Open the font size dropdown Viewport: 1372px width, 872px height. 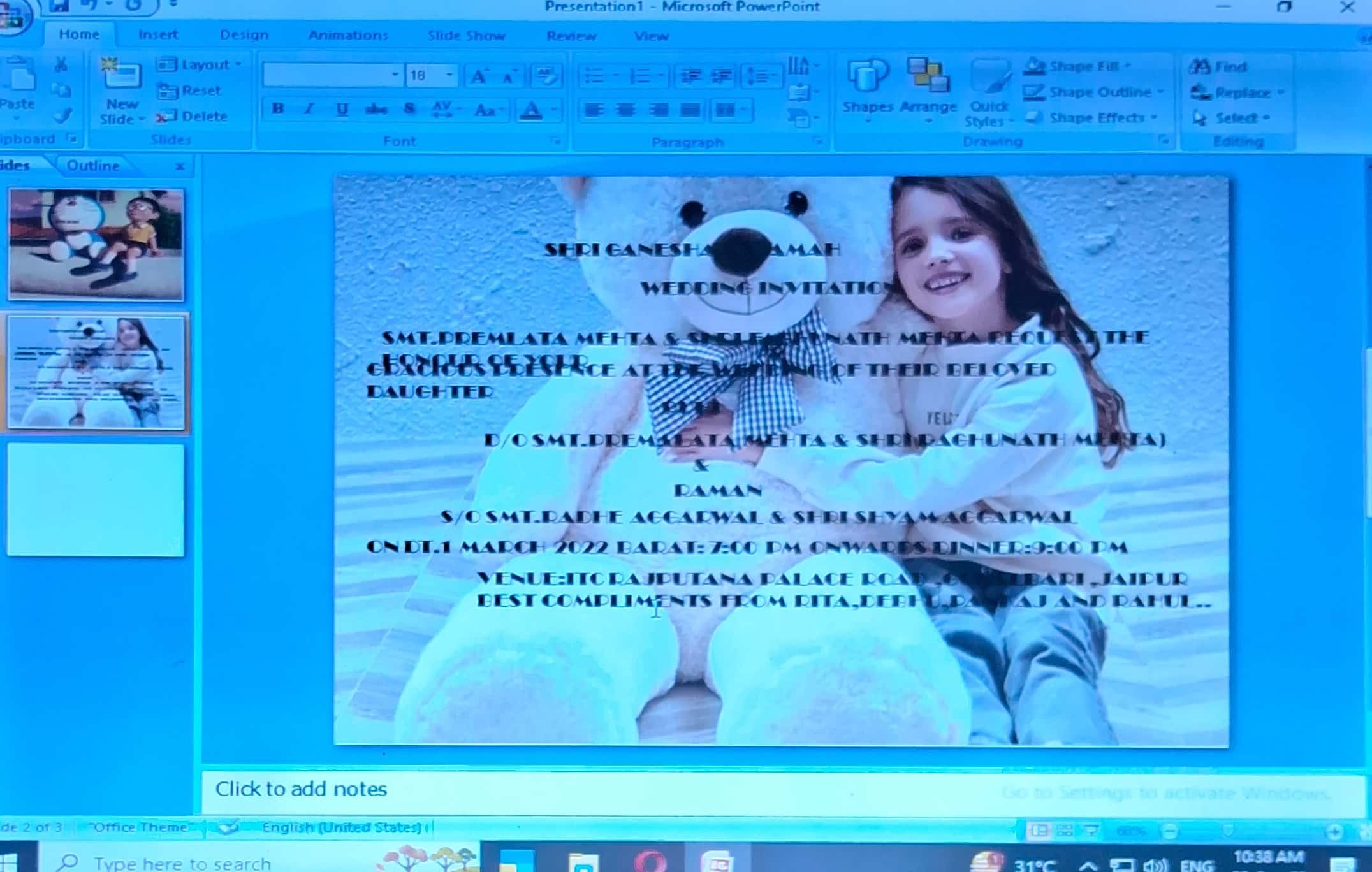449,75
